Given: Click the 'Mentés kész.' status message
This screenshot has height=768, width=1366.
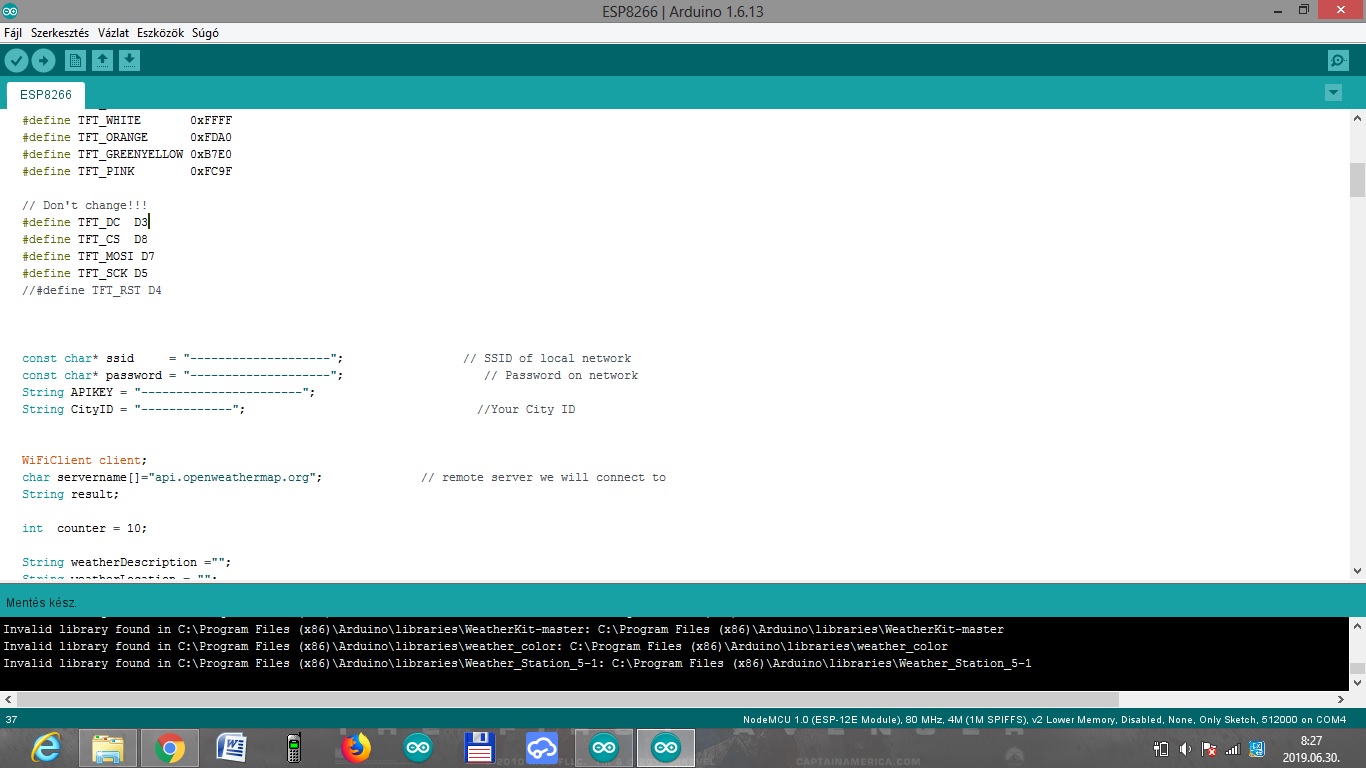Looking at the screenshot, I should coord(41,603).
